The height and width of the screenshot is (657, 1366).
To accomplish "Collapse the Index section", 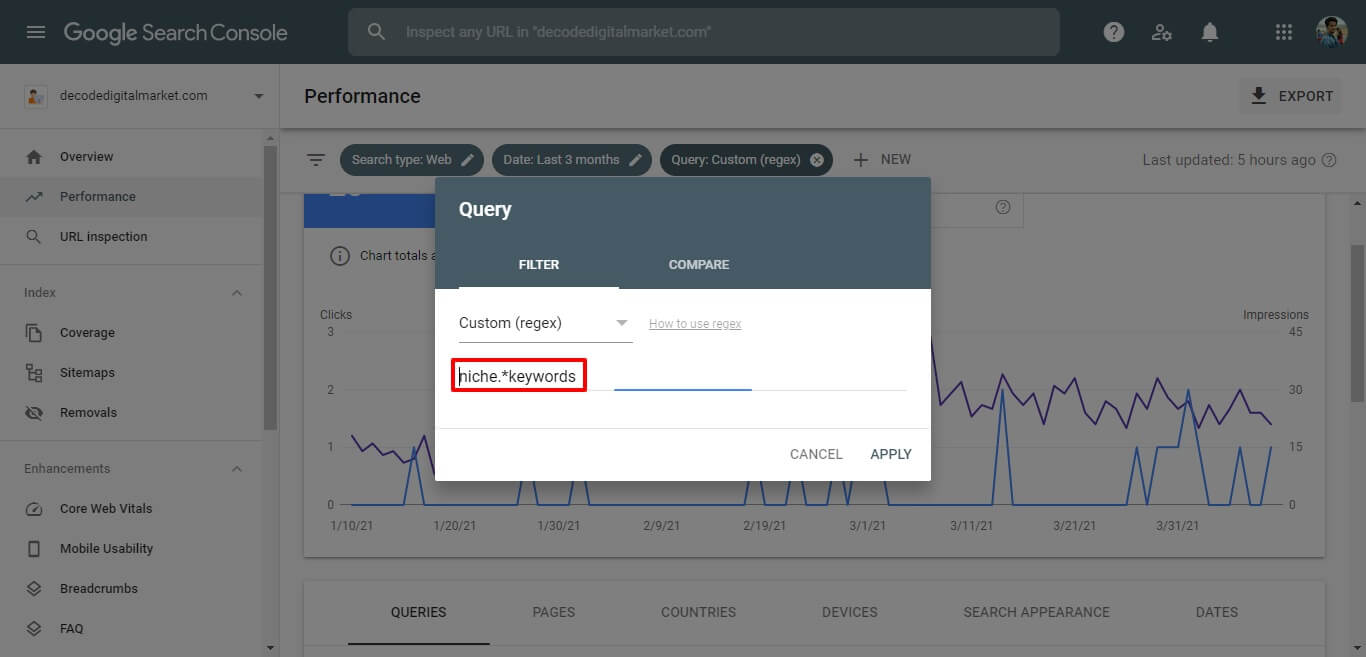I will (237, 293).
